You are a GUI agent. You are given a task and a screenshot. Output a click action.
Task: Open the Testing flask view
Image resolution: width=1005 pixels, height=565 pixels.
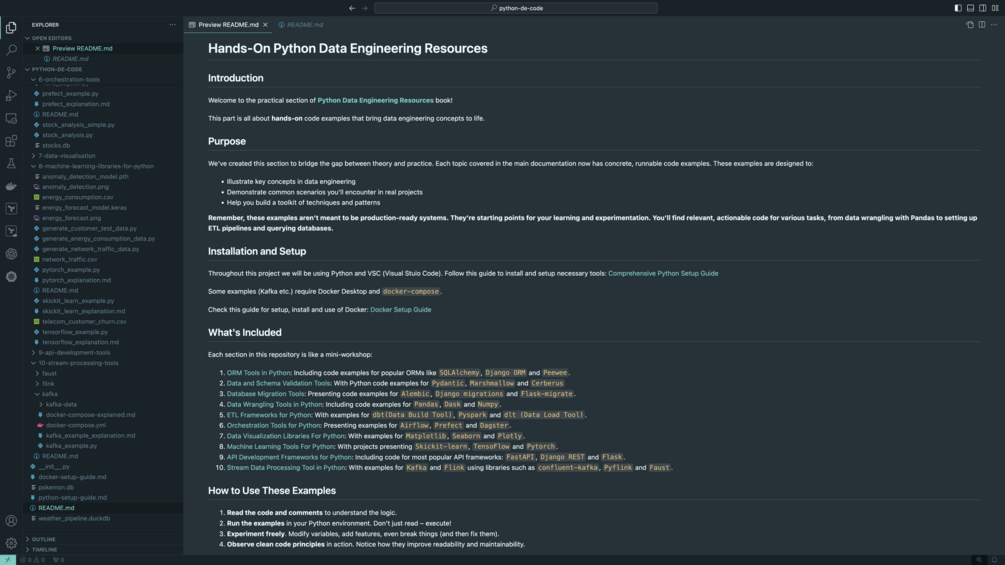click(x=11, y=163)
